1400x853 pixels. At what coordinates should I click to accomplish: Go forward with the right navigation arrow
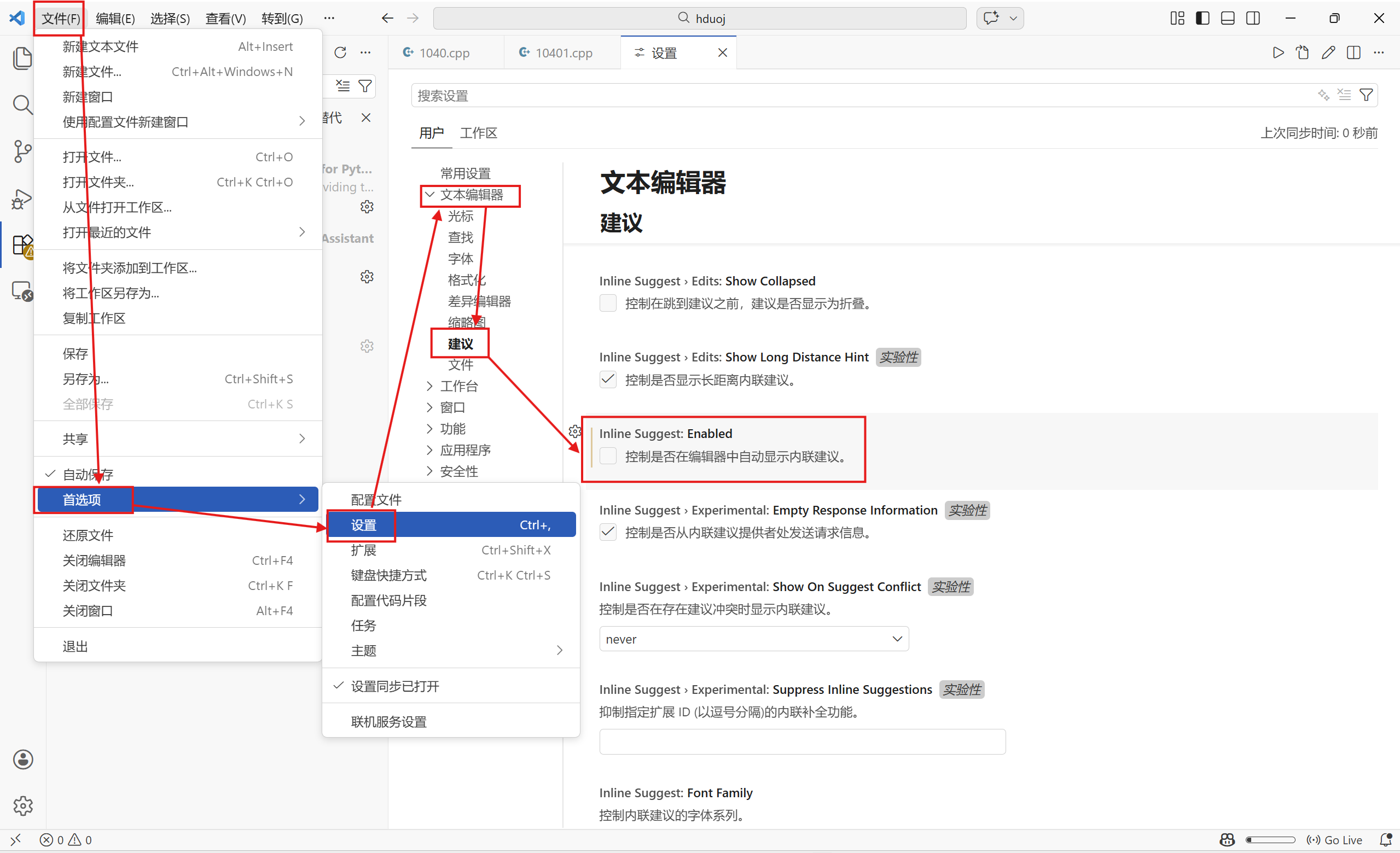[x=413, y=18]
